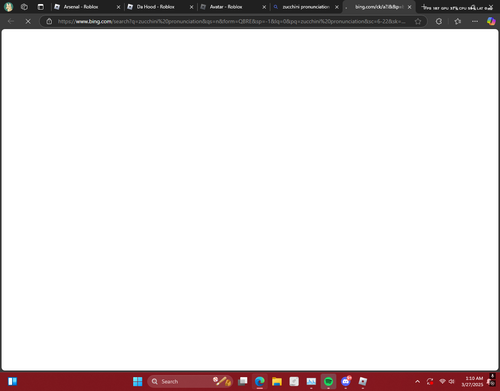The width and height of the screenshot is (500, 391).
Task: Click the taskbar Search box
Action: pyautogui.click(x=190, y=381)
